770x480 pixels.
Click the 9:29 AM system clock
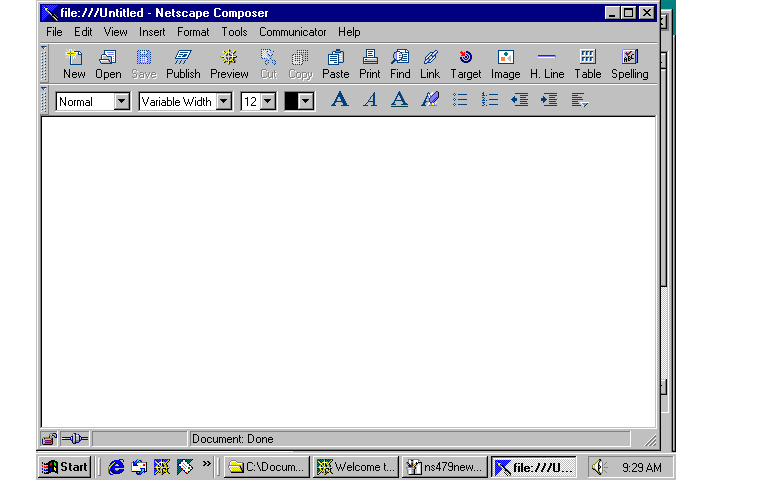click(641, 467)
